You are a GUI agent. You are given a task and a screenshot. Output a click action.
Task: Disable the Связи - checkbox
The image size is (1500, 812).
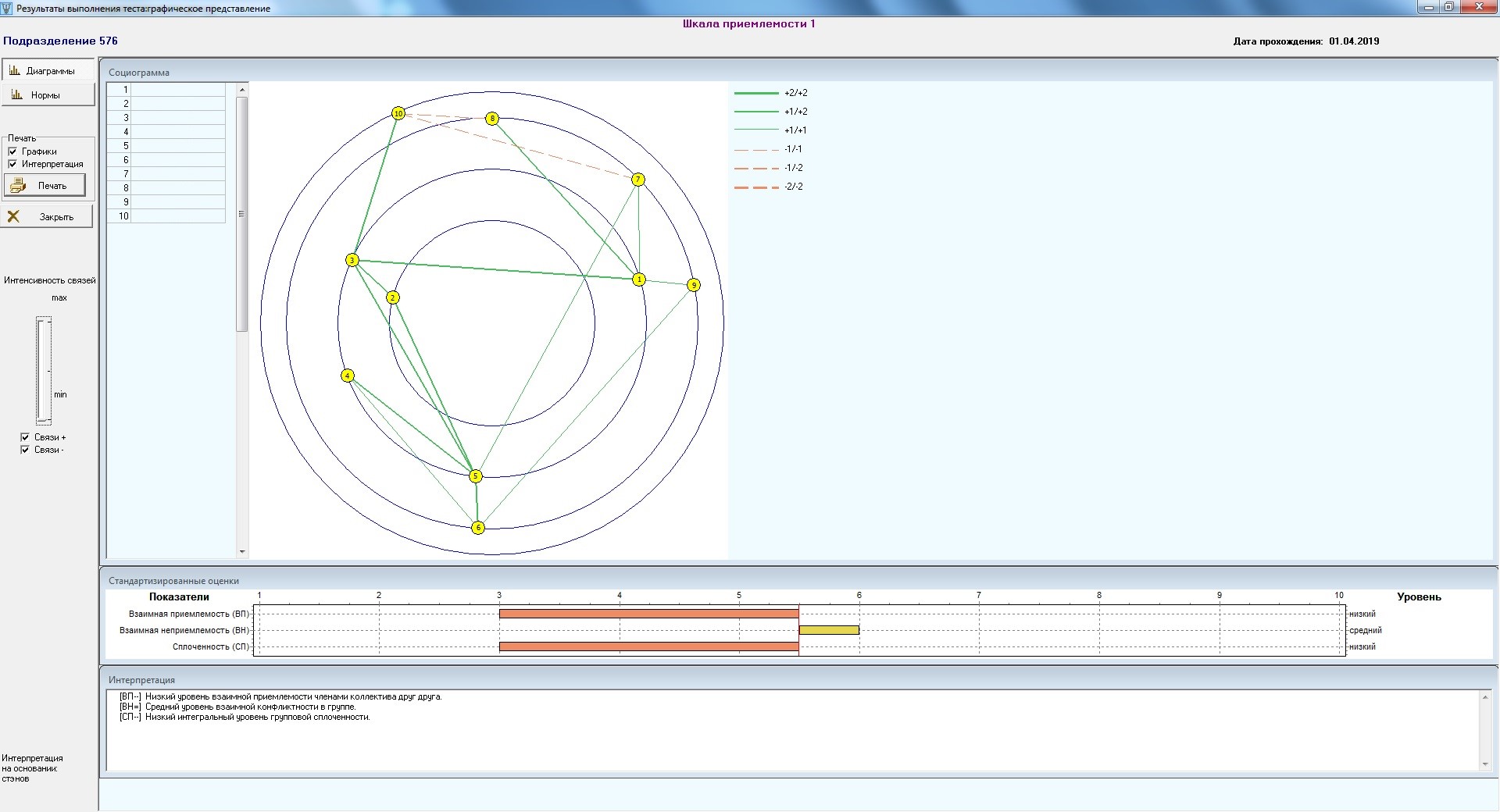[25, 450]
